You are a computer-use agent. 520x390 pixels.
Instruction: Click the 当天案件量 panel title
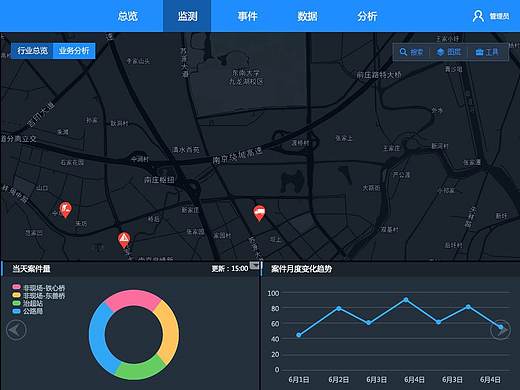pyautogui.click(x=31, y=269)
